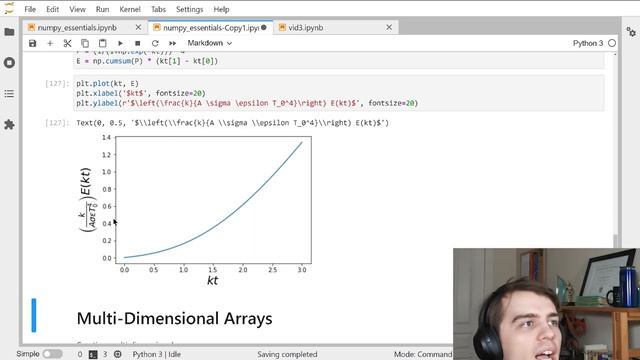Click Saving completed status message
The width and height of the screenshot is (640, 360).
(287, 354)
